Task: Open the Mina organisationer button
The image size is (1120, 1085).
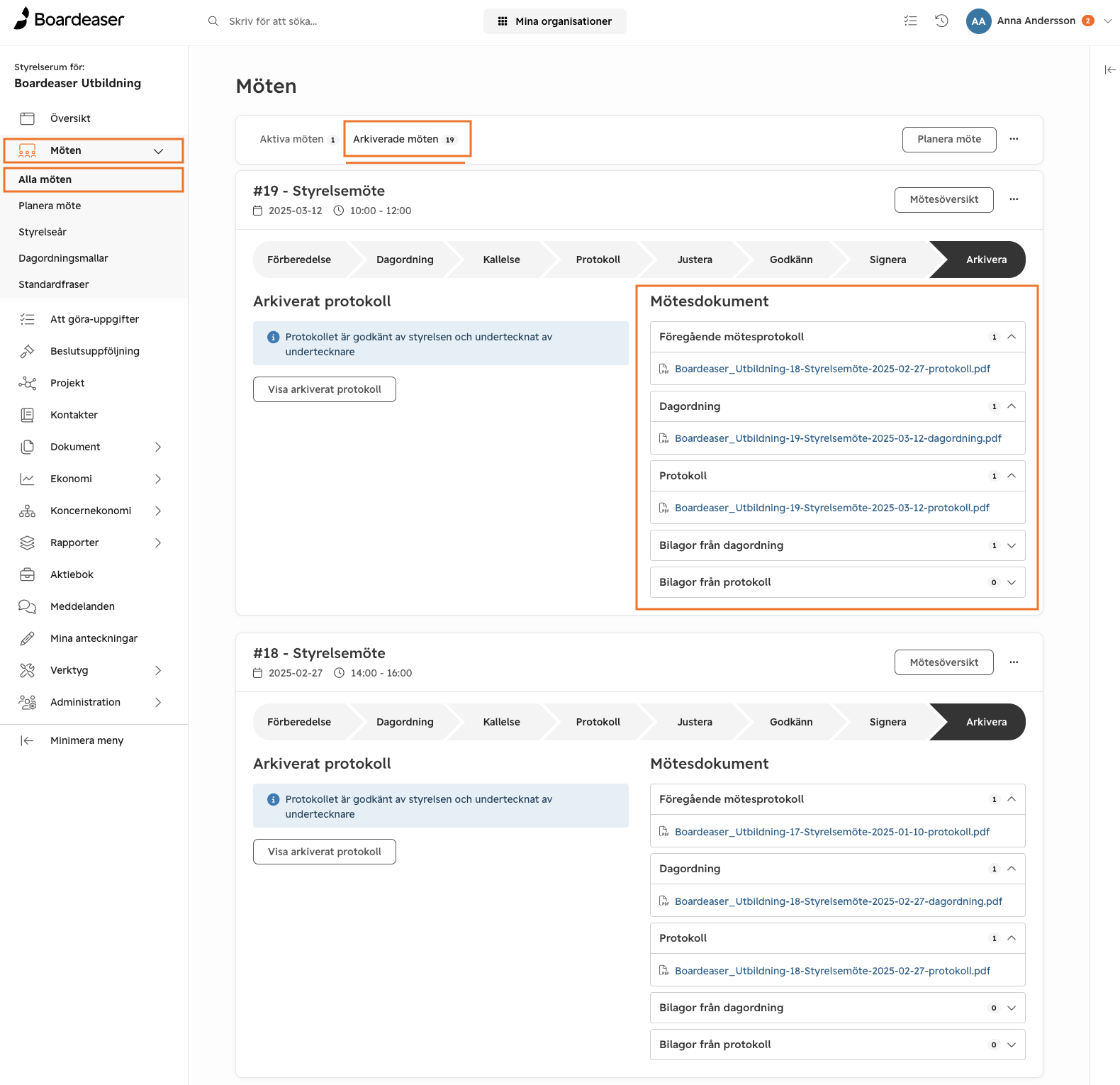Action: click(555, 21)
